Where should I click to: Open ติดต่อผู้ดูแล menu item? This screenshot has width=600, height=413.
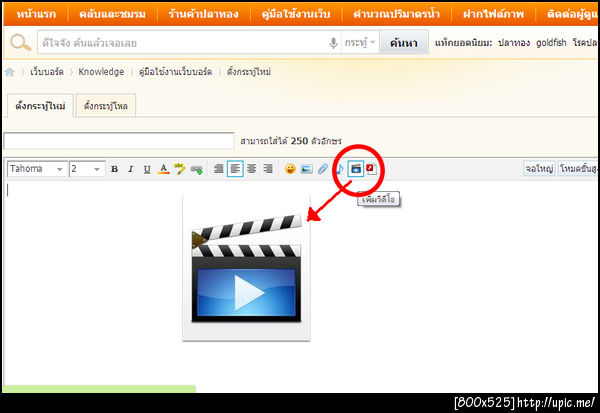[x=572, y=14]
